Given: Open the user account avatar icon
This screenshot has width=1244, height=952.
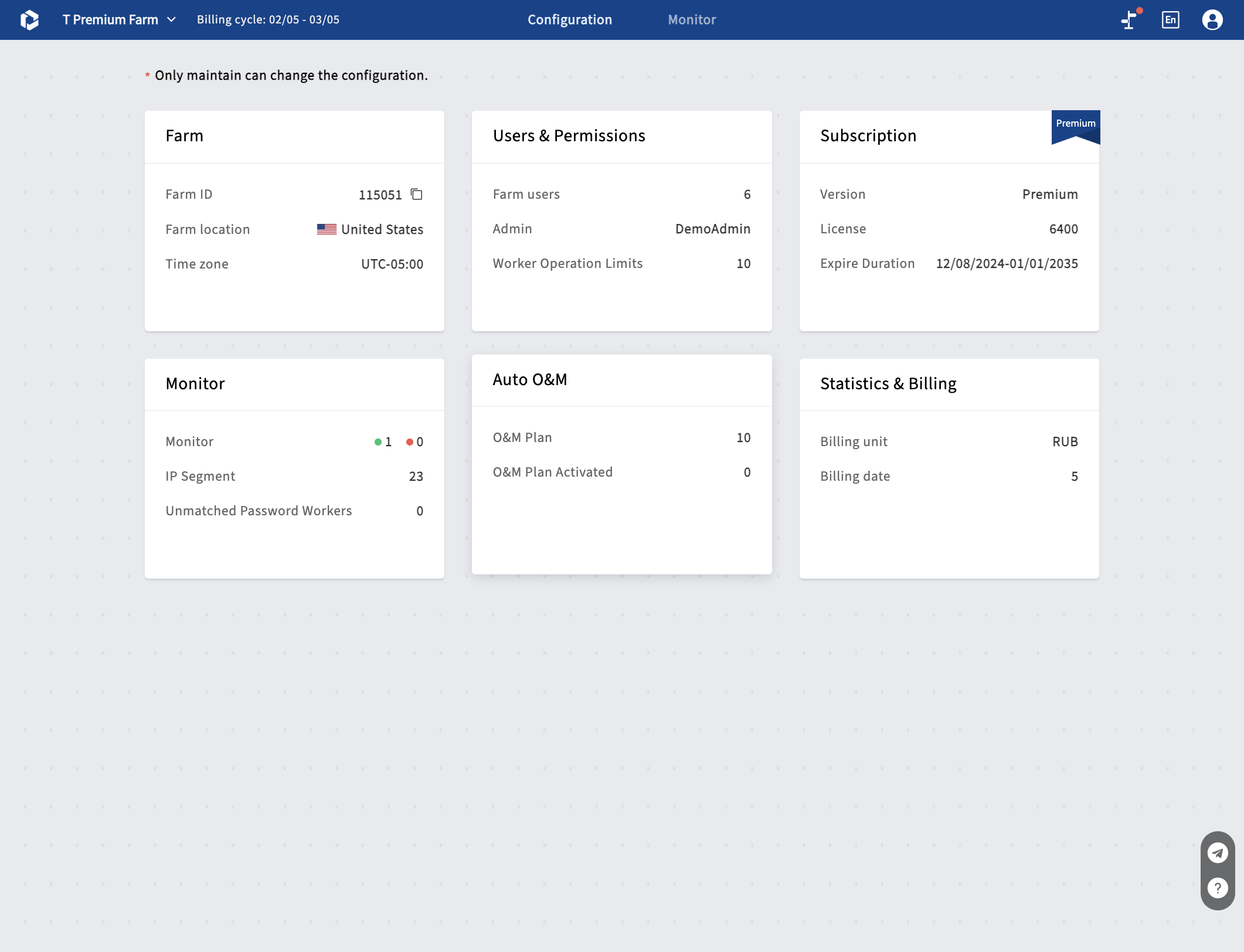Looking at the screenshot, I should (1212, 20).
